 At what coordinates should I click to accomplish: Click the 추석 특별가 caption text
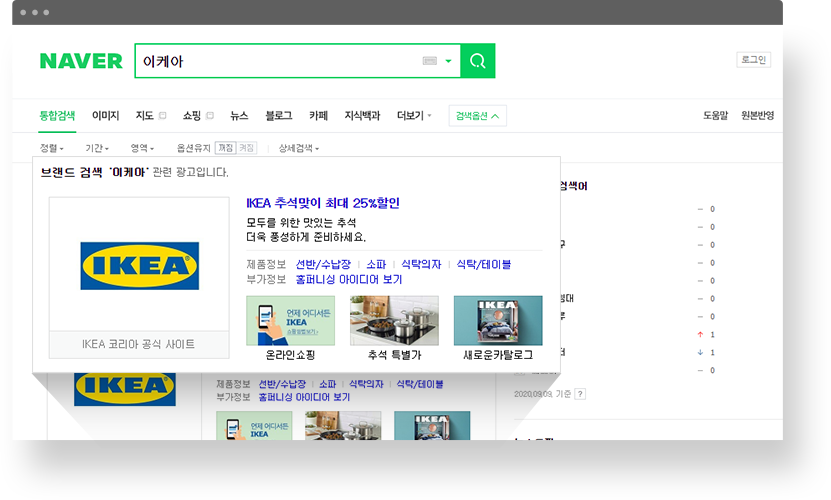pos(394,355)
